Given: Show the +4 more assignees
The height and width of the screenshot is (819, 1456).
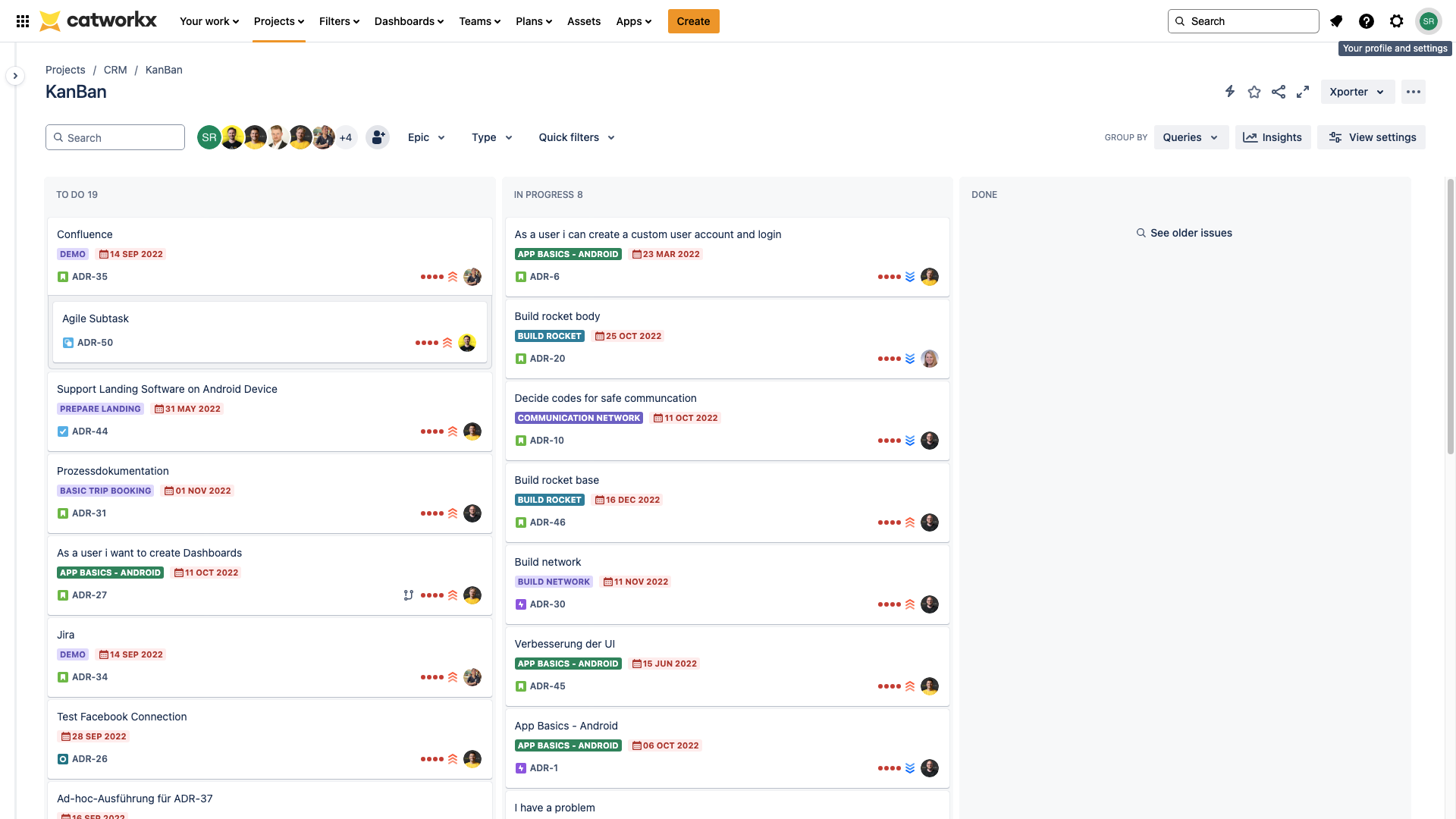Looking at the screenshot, I should [x=346, y=137].
